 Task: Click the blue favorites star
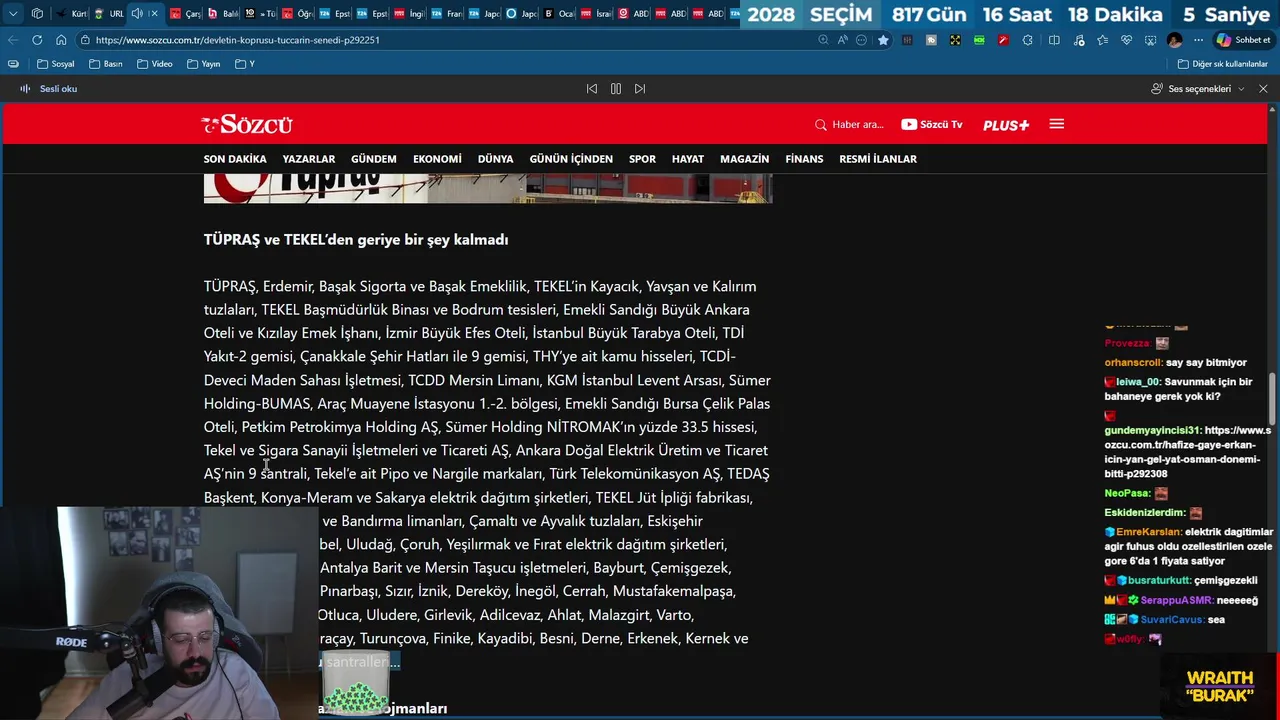(x=883, y=40)
